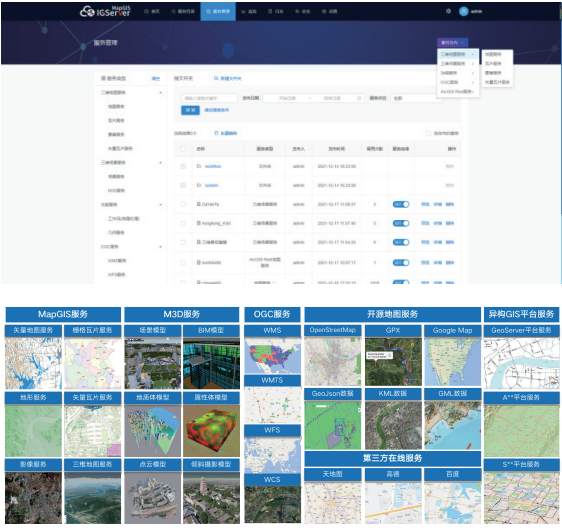Viewport: 562px width, 528px height.
Task: Open the workflow folder link
Action: pos(213,166)
